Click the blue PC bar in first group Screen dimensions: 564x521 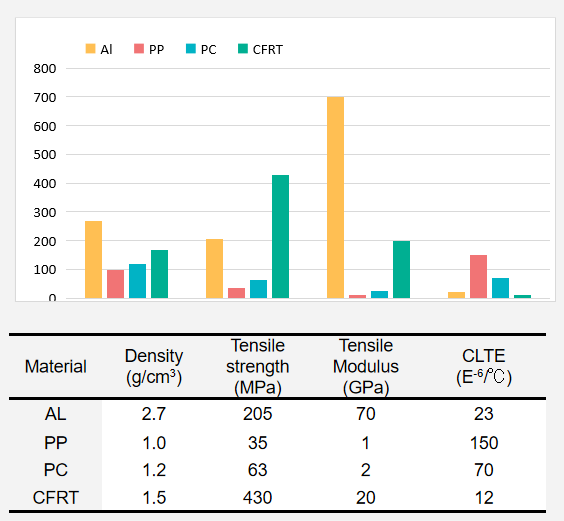(x=137, y=281)
